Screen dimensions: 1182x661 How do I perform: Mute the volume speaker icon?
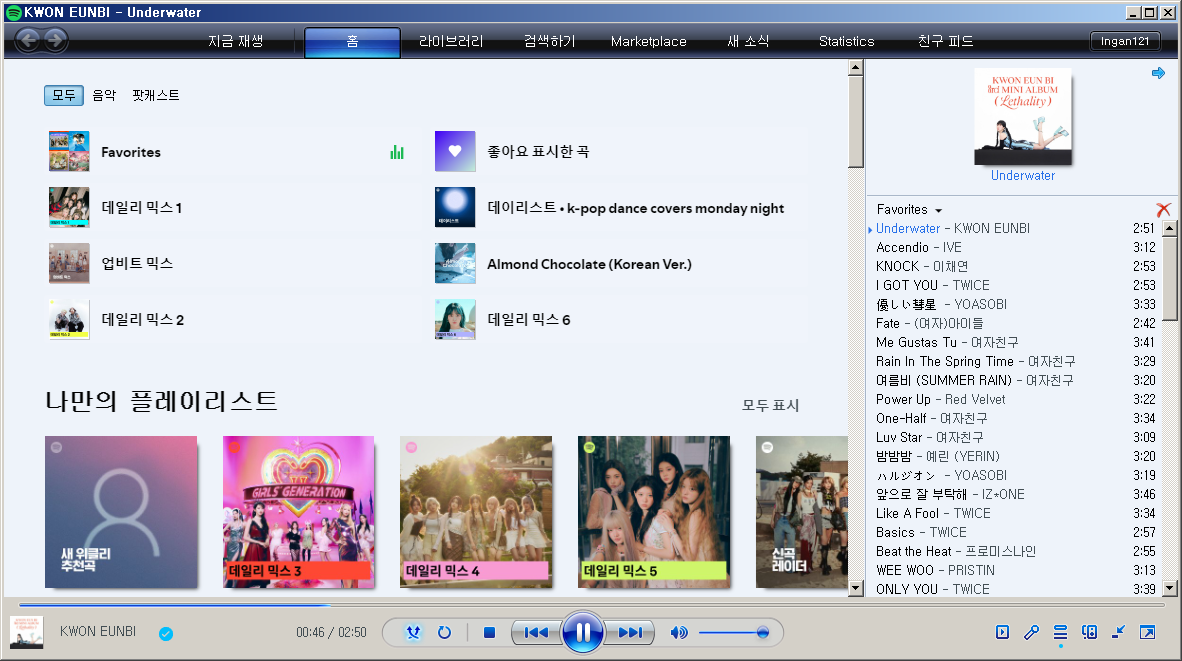coord(678,632)
